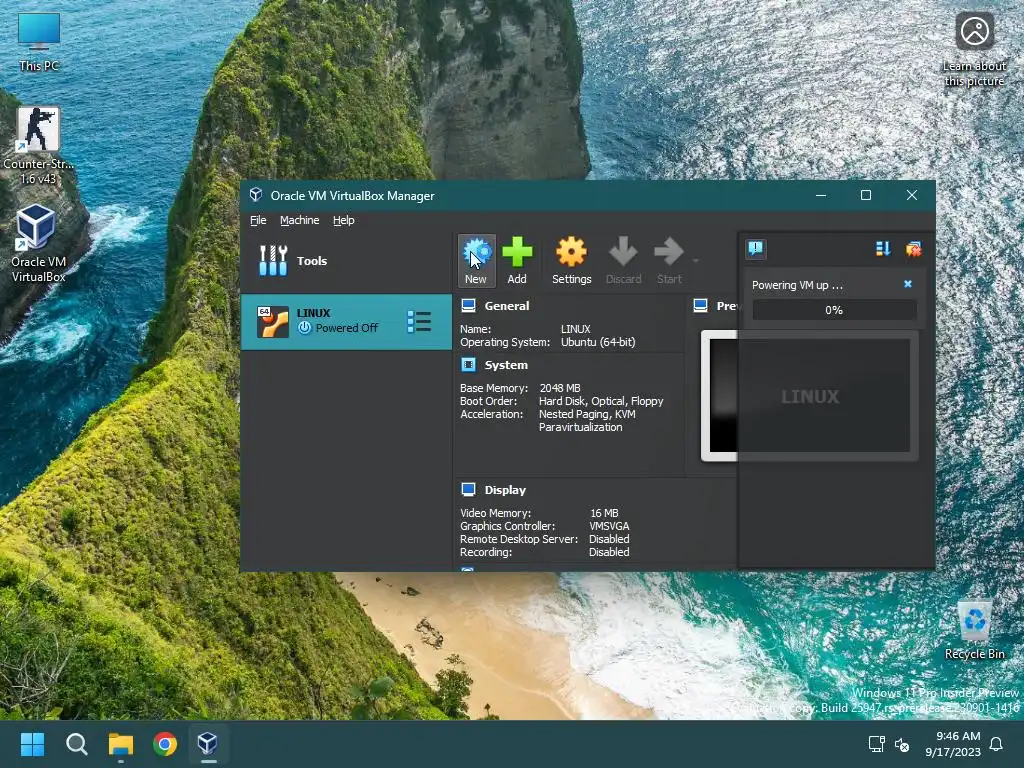
Task: Click the Discard toolbar button
Action: click(623, 261)
